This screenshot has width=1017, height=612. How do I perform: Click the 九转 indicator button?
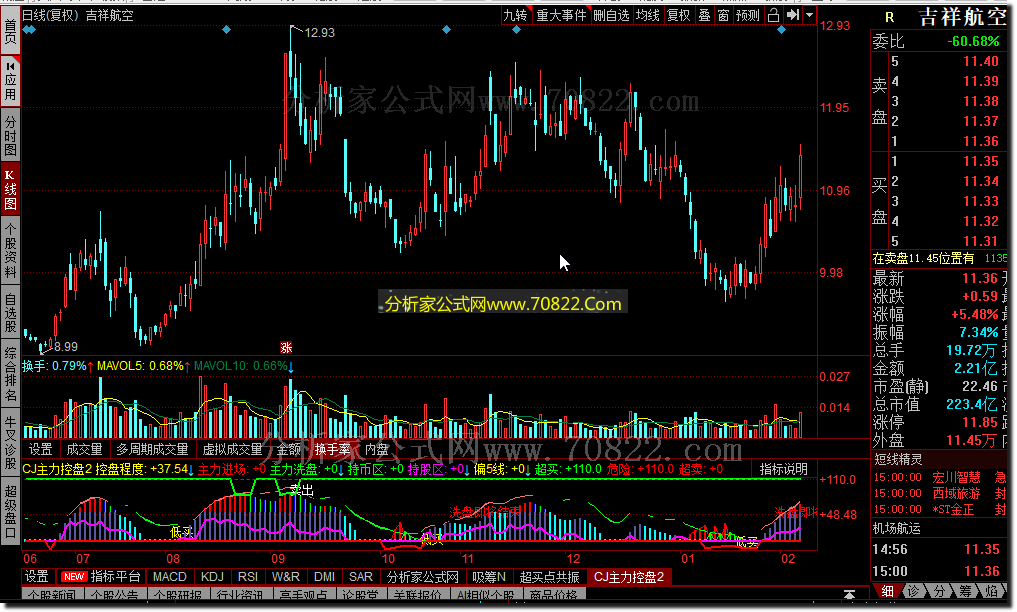coord(516,15)
